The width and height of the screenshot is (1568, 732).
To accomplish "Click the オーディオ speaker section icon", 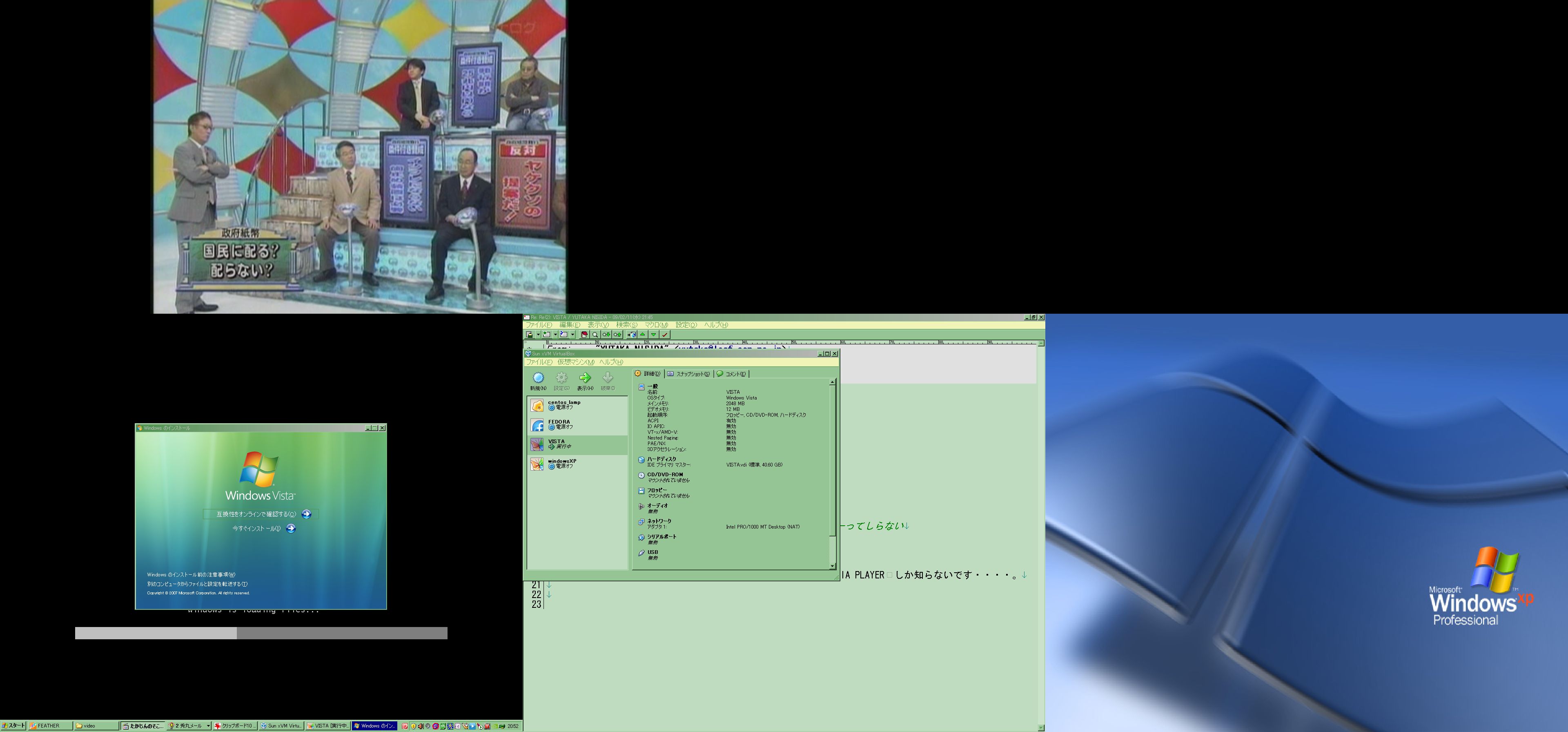I will (641, 507).
